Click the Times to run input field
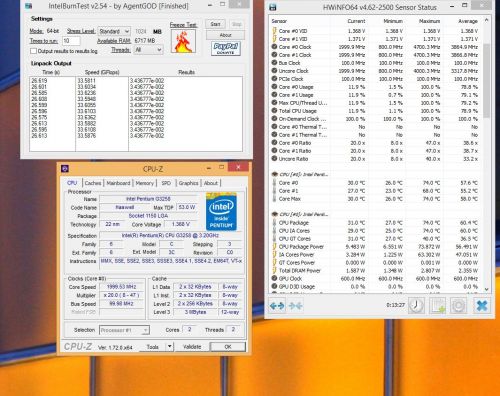 tap(71, 41)
